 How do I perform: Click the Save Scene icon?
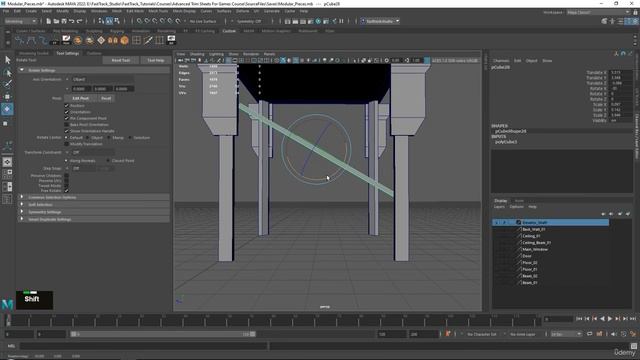pos(64,21)
